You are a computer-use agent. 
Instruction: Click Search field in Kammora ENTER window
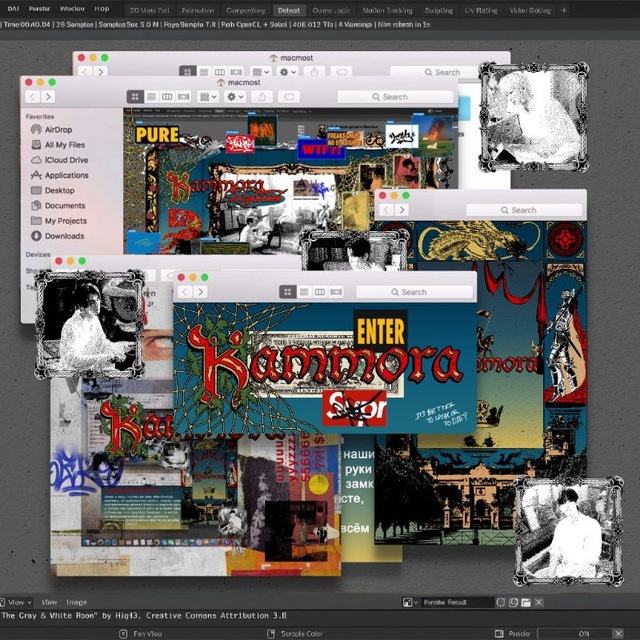[x=414, y=292]
